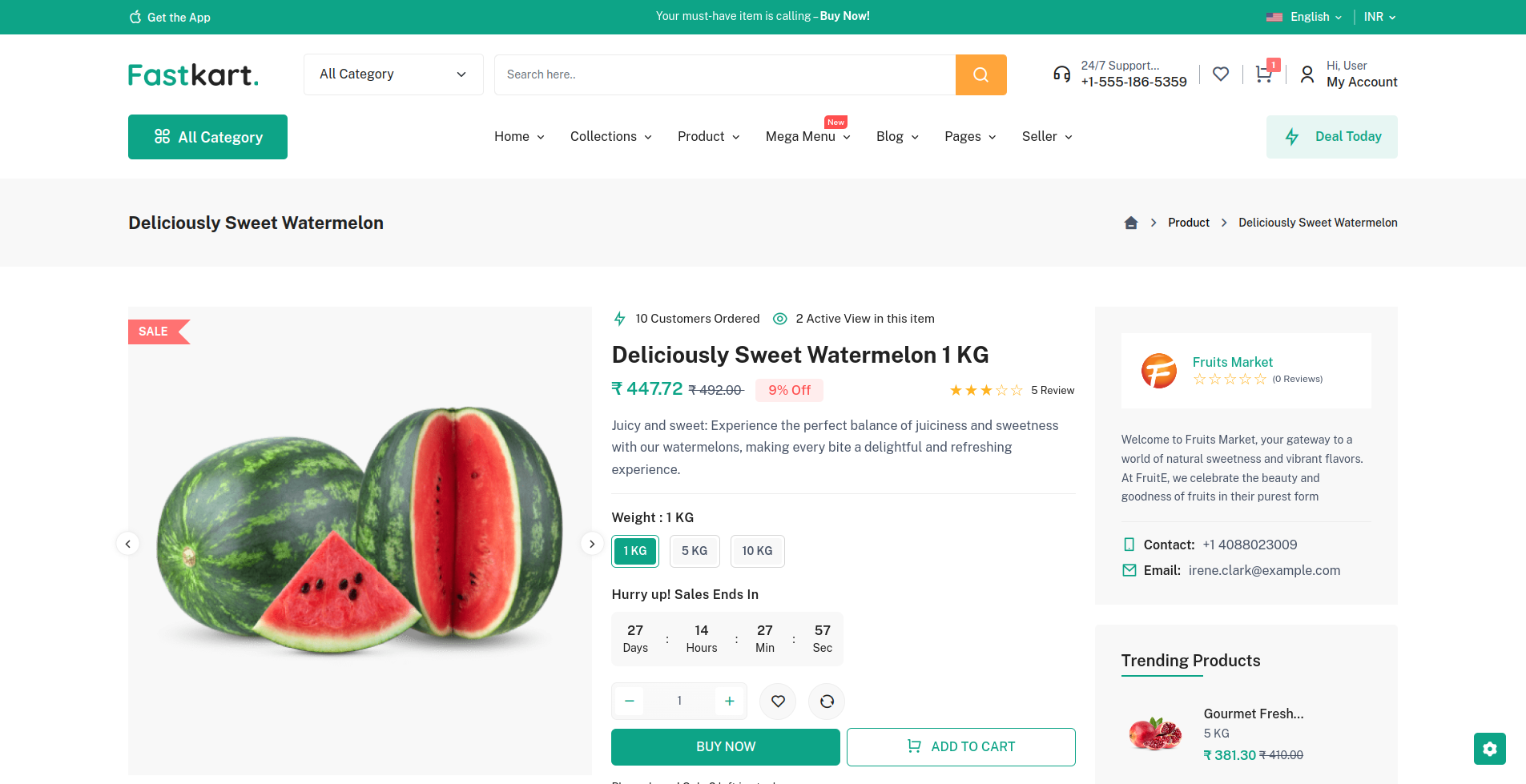Viewport: 1526px width, 784px height.
Task: Open the wishlist heart icon in header
Action: 1221,74
